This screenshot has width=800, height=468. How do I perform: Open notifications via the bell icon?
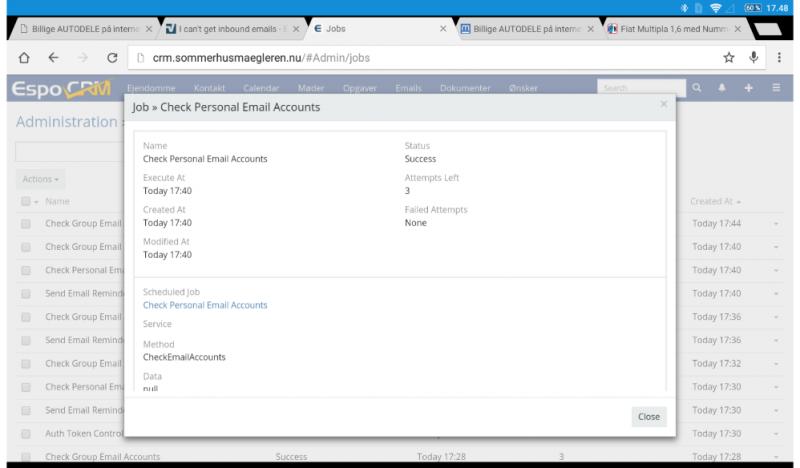(722, 88)
